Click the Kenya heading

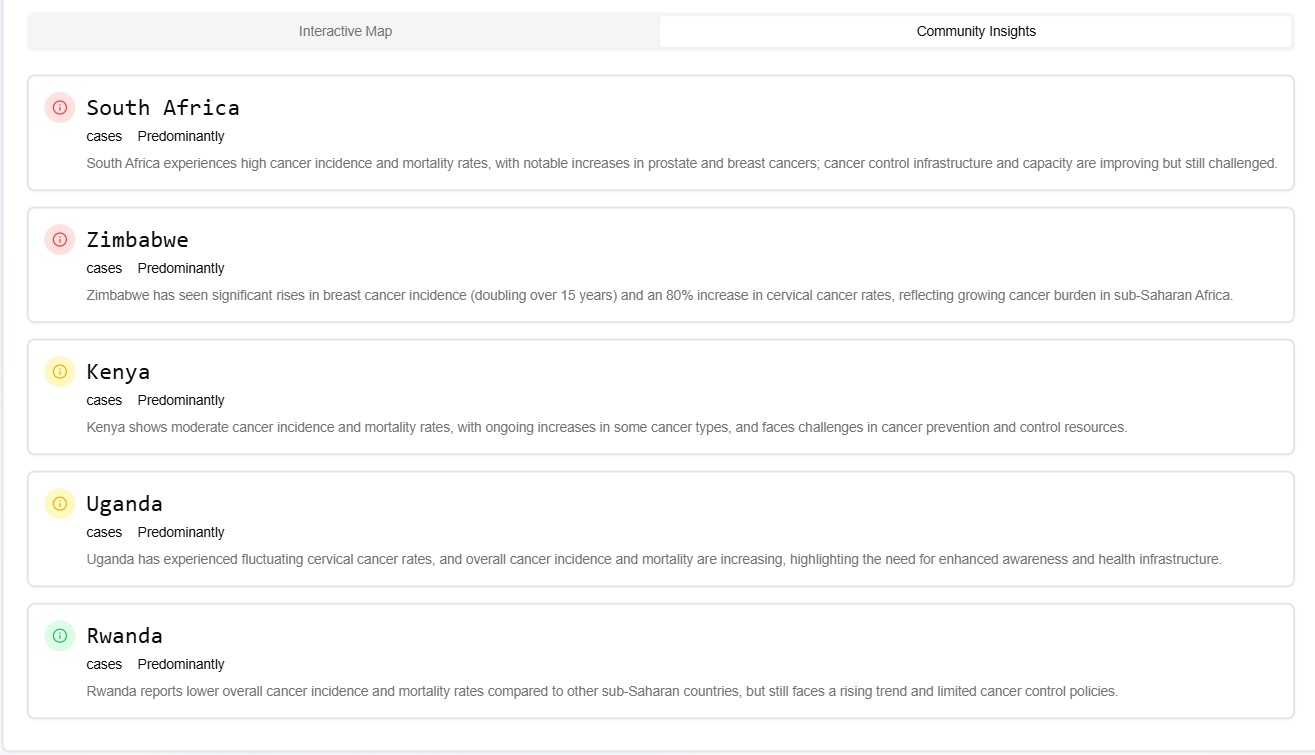[118, 371]
